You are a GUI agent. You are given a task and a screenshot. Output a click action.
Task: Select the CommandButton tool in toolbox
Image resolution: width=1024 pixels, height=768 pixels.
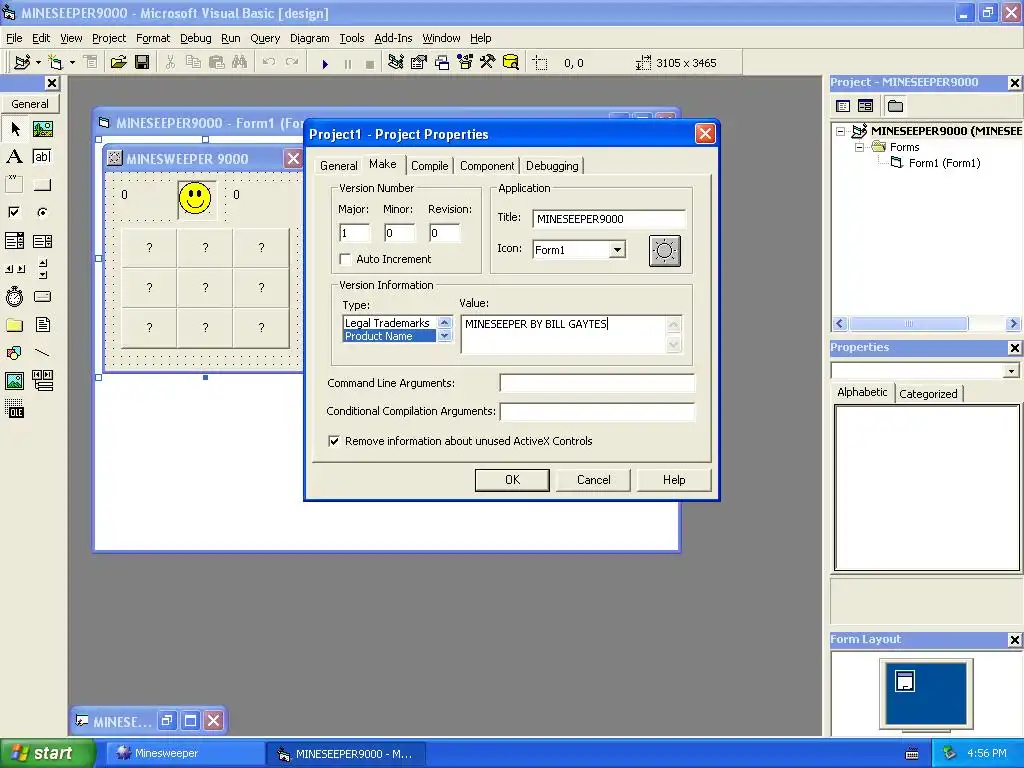coord(42,185)
